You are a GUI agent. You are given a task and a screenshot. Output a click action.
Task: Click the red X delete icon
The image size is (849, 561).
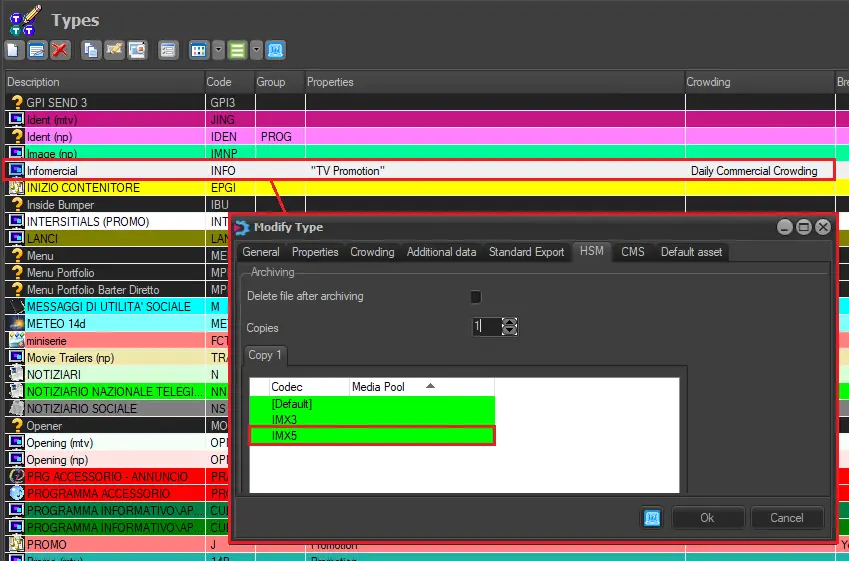60,50
